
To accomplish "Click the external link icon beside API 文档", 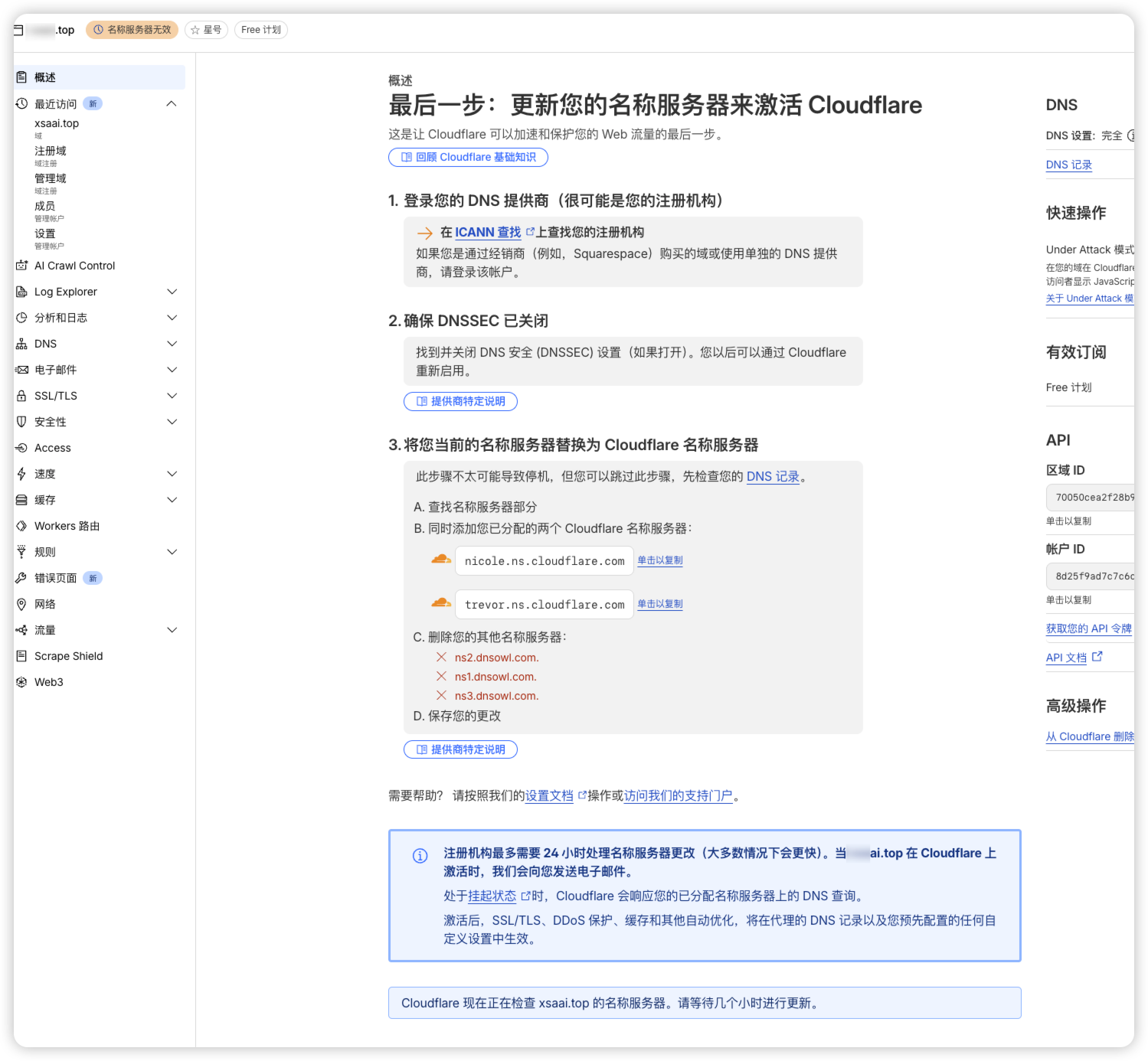I will point(1097,657).
